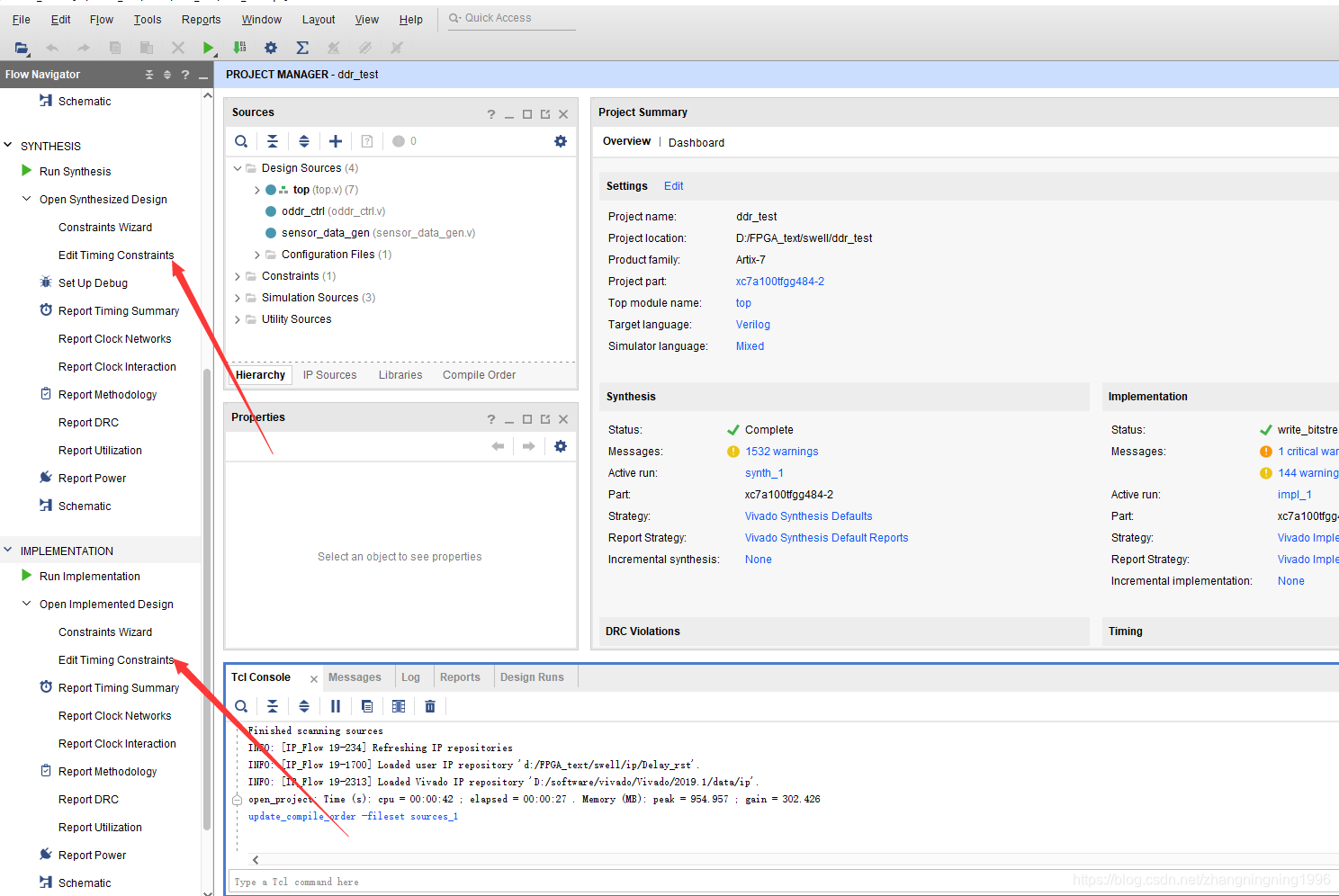Copy the Tcl Console contents
1339x896 pixels.
tap(367, 706)
